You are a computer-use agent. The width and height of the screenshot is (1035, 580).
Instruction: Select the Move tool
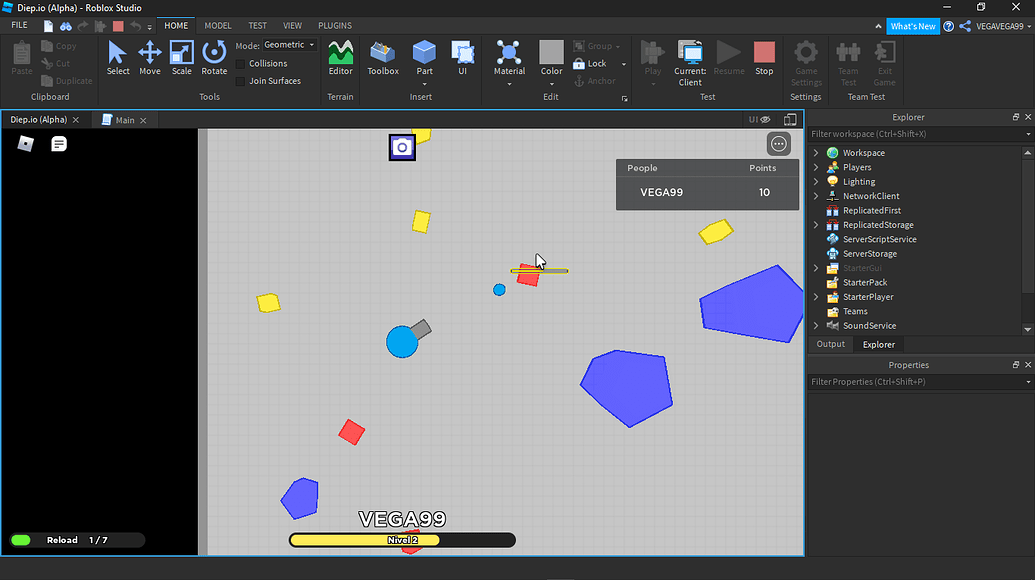tap(149, 57)
